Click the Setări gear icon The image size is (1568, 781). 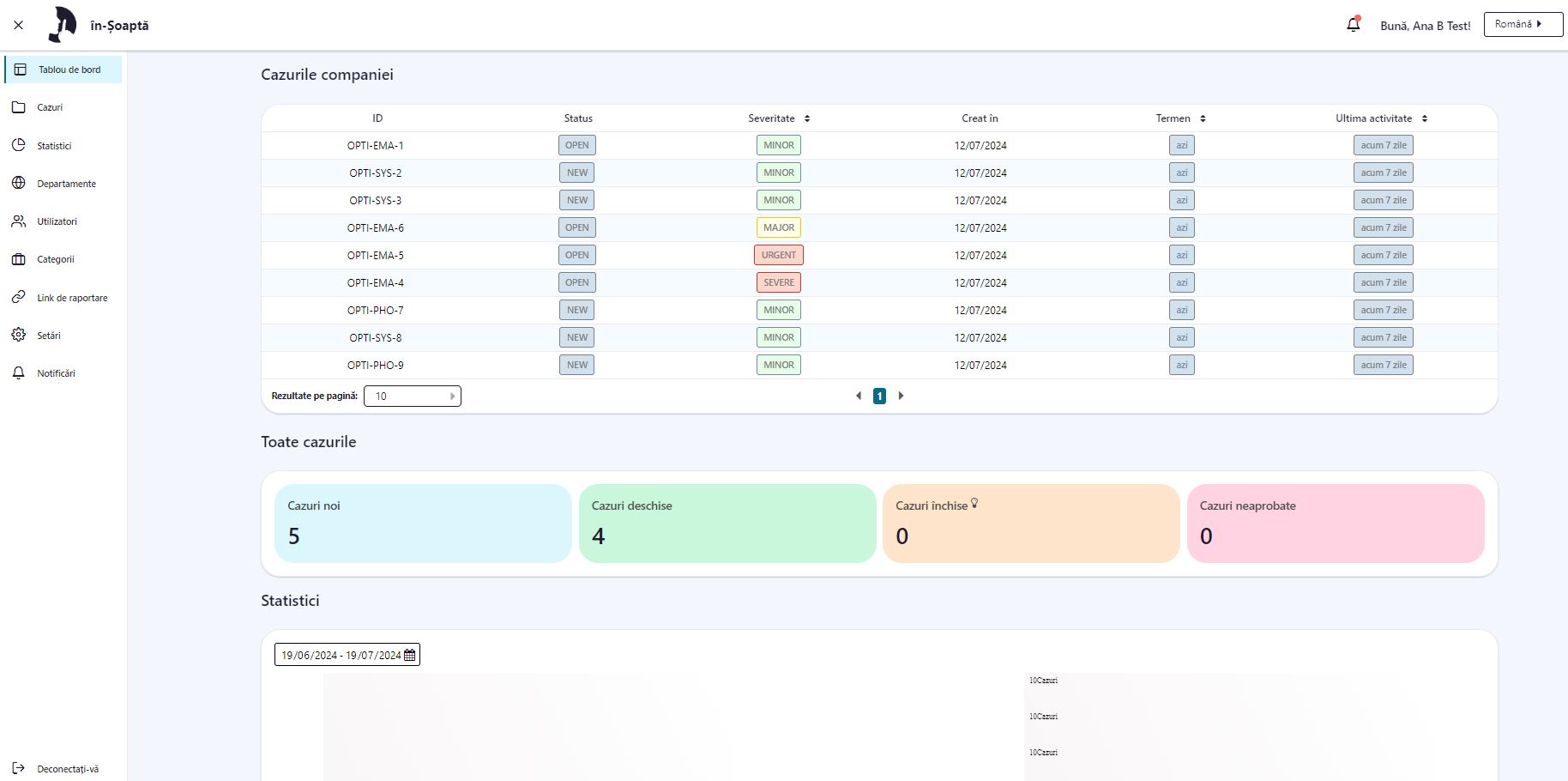(19, 335)
